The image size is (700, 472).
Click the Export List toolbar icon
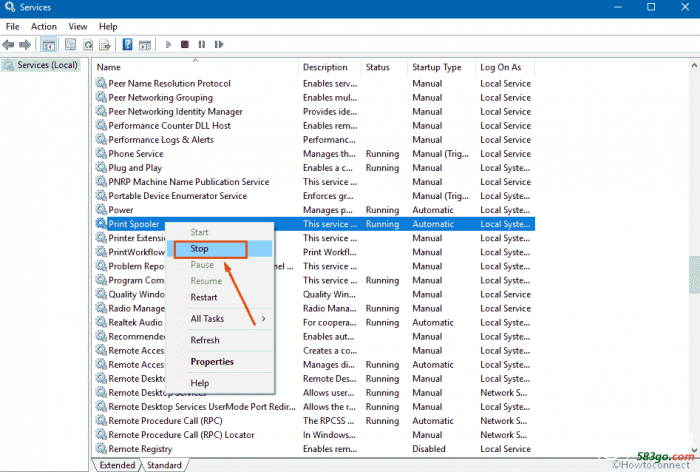105,45
